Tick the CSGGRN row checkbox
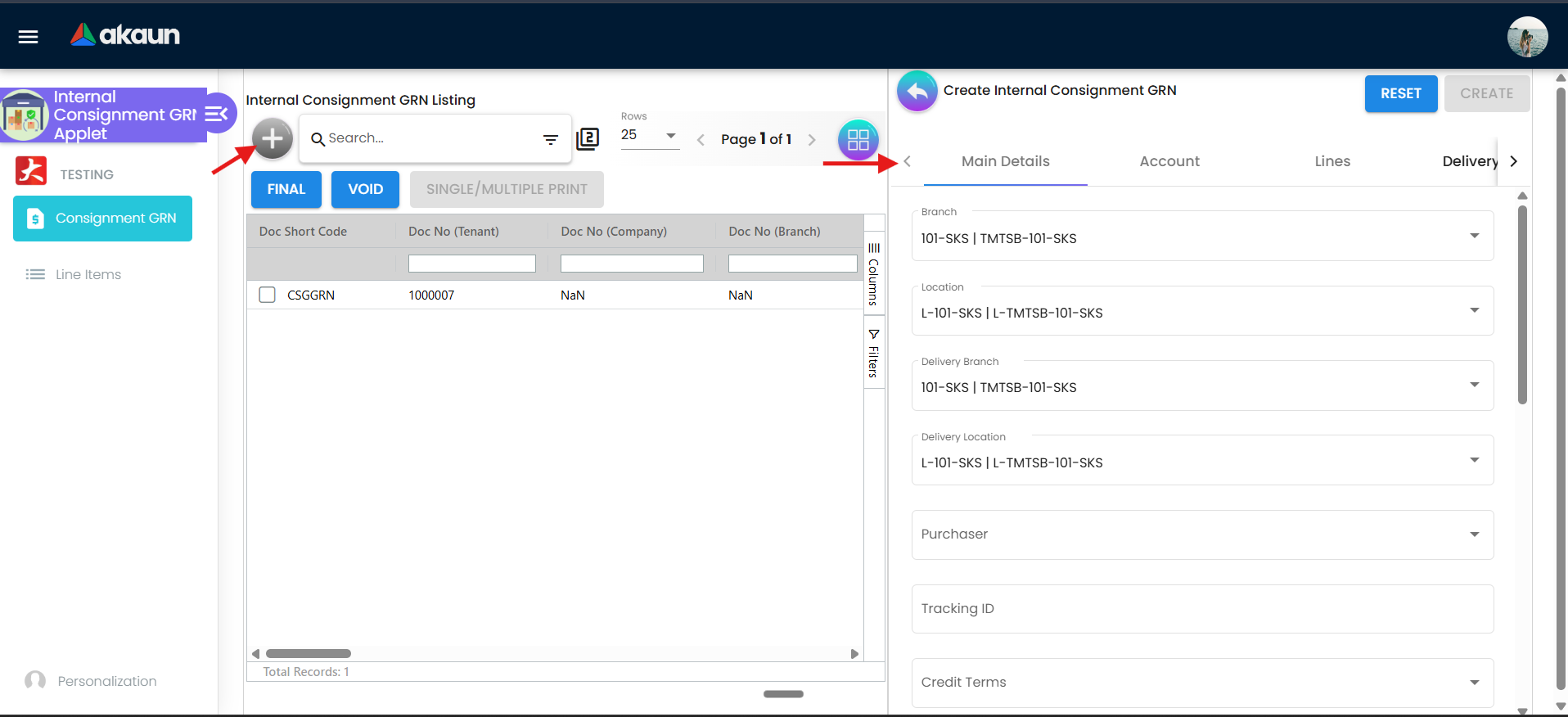This screenshot has width=1568, height=717. click(268, 295)
